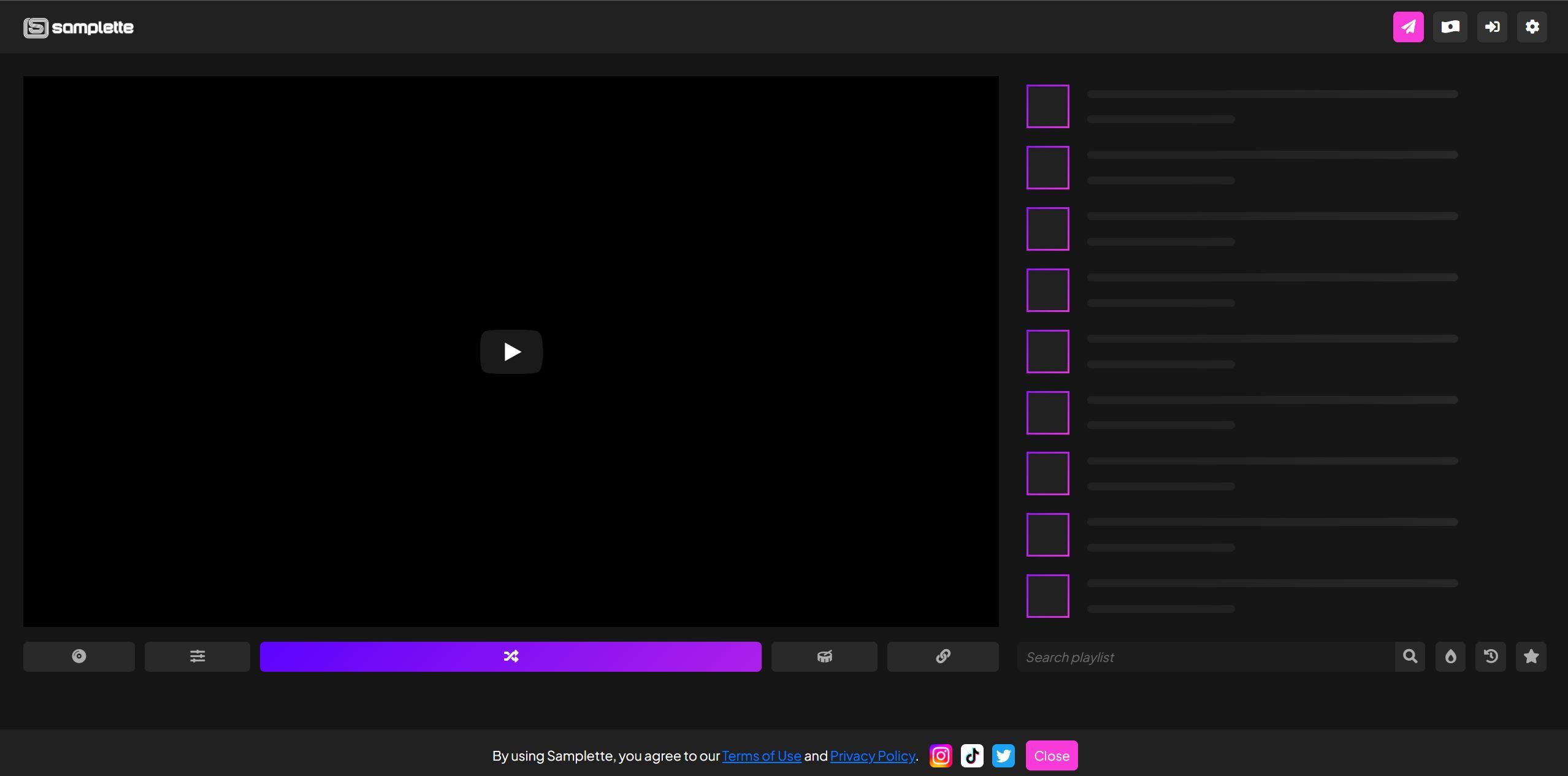Toggle the flame popular playlist icon
Screen dimensions: 1568x776
[x=1450, y=656]
